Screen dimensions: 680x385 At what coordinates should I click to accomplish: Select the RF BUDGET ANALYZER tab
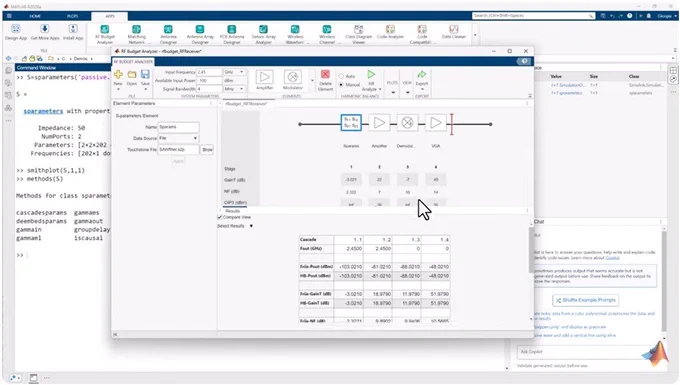(x=133, y=62)
